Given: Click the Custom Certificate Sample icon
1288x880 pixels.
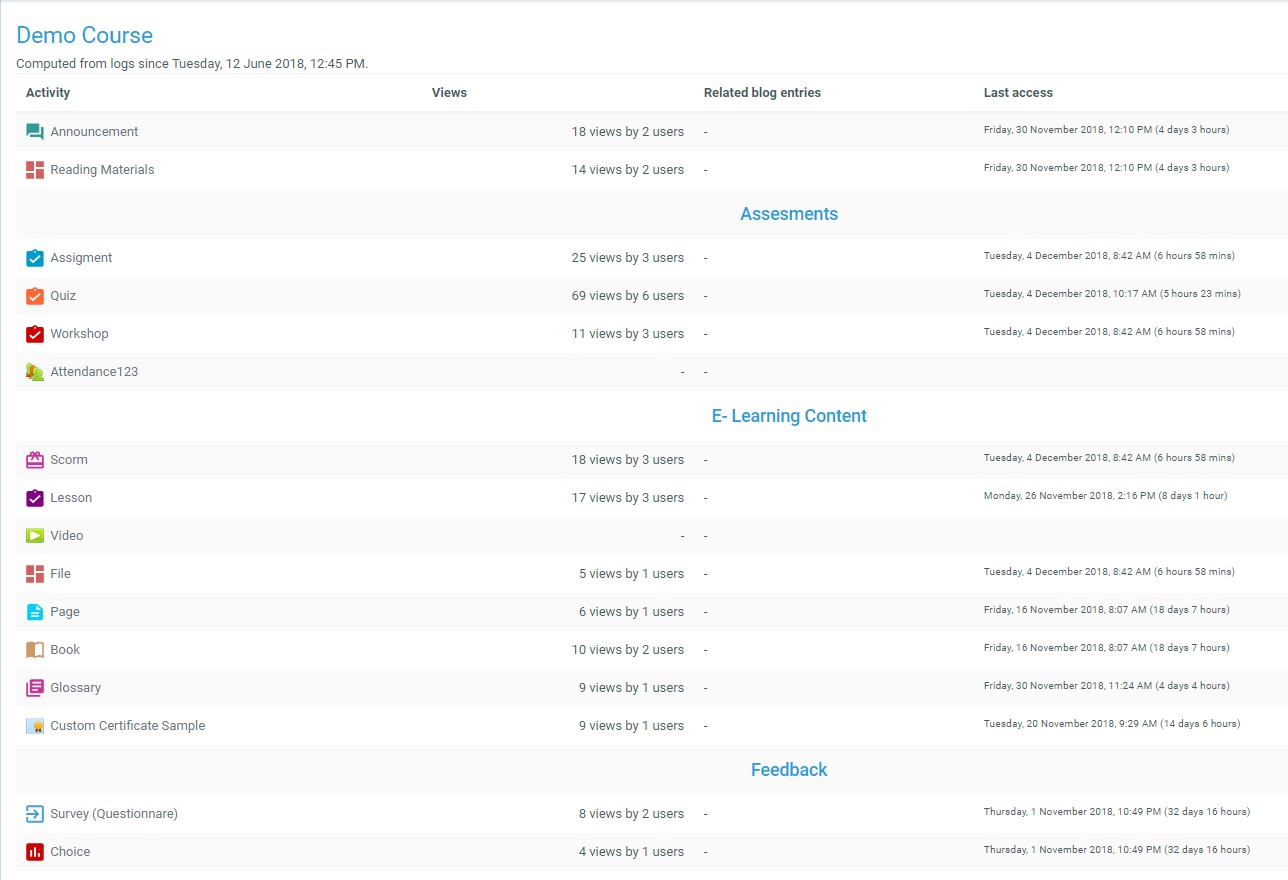Looking at the screenshot, I should (x=35, y=726).
